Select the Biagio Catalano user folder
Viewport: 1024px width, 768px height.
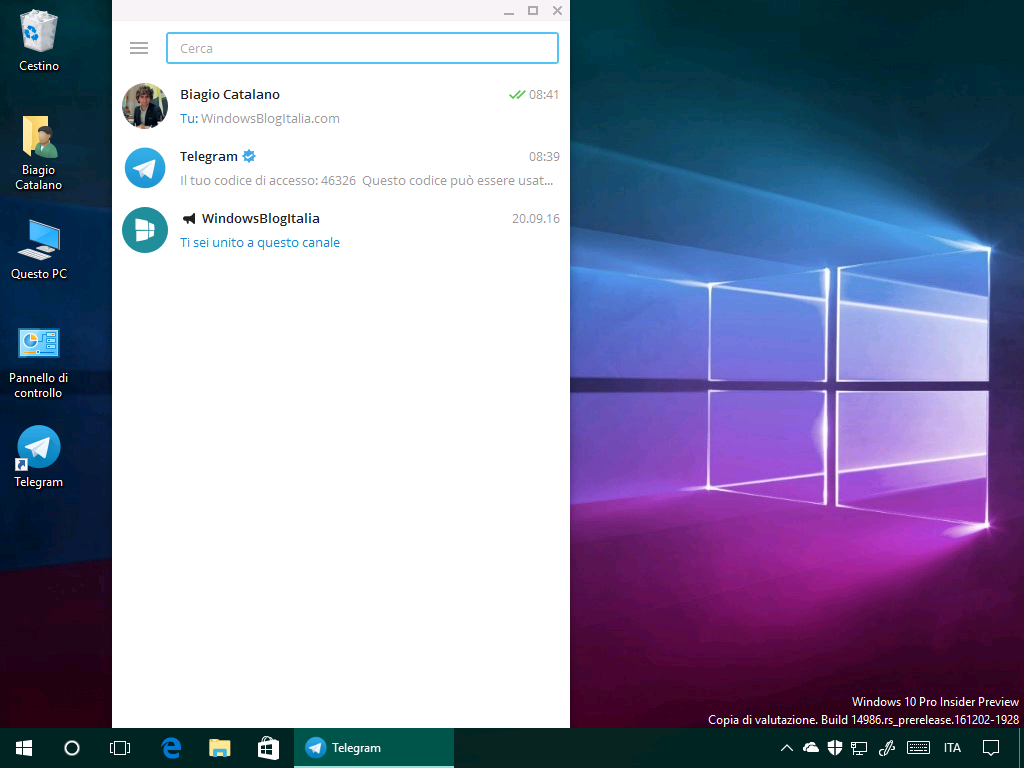(39, 153)
